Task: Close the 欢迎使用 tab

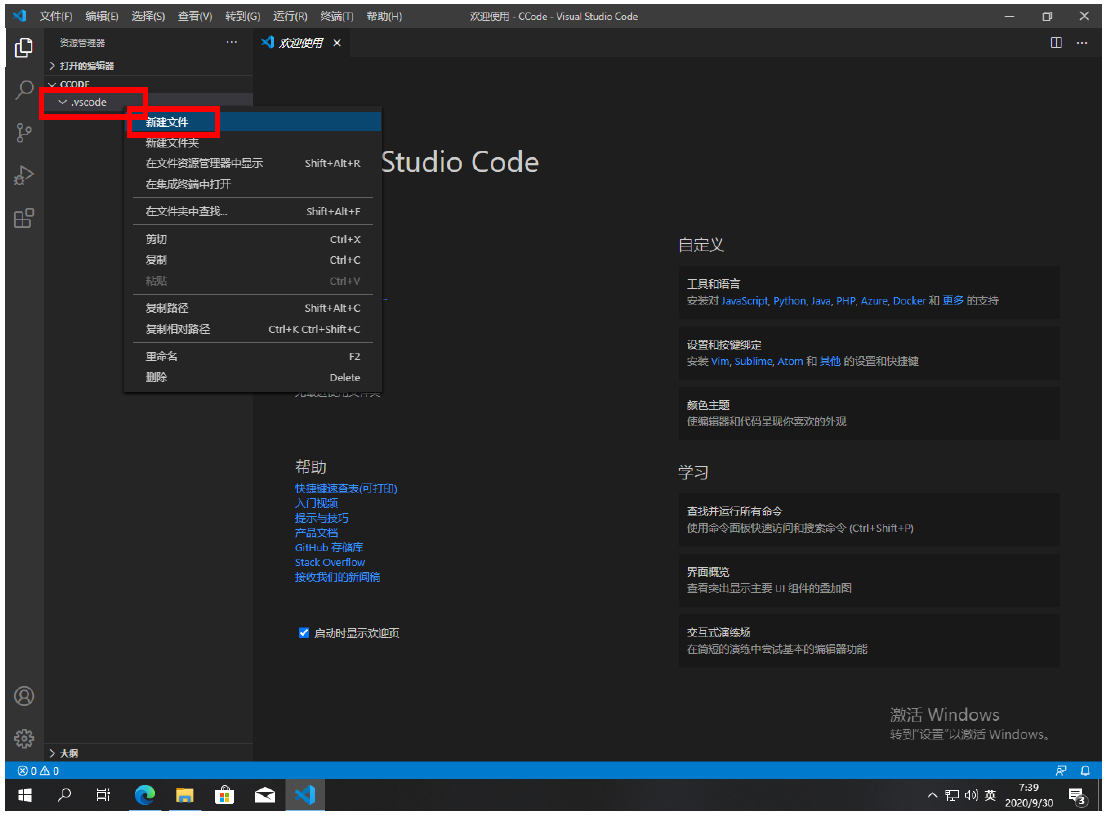Action: 337,43
